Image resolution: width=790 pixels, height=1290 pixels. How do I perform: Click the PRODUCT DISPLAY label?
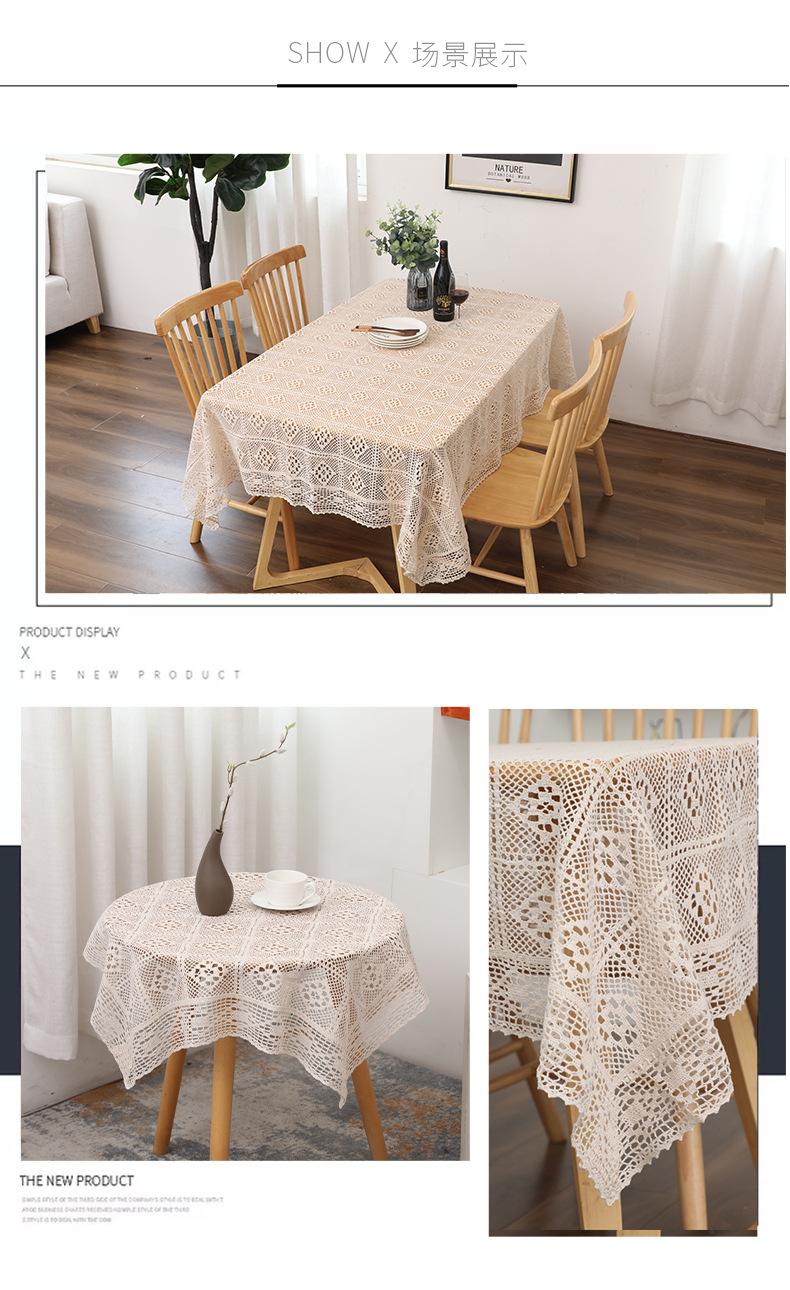click(x=69, y=632)
